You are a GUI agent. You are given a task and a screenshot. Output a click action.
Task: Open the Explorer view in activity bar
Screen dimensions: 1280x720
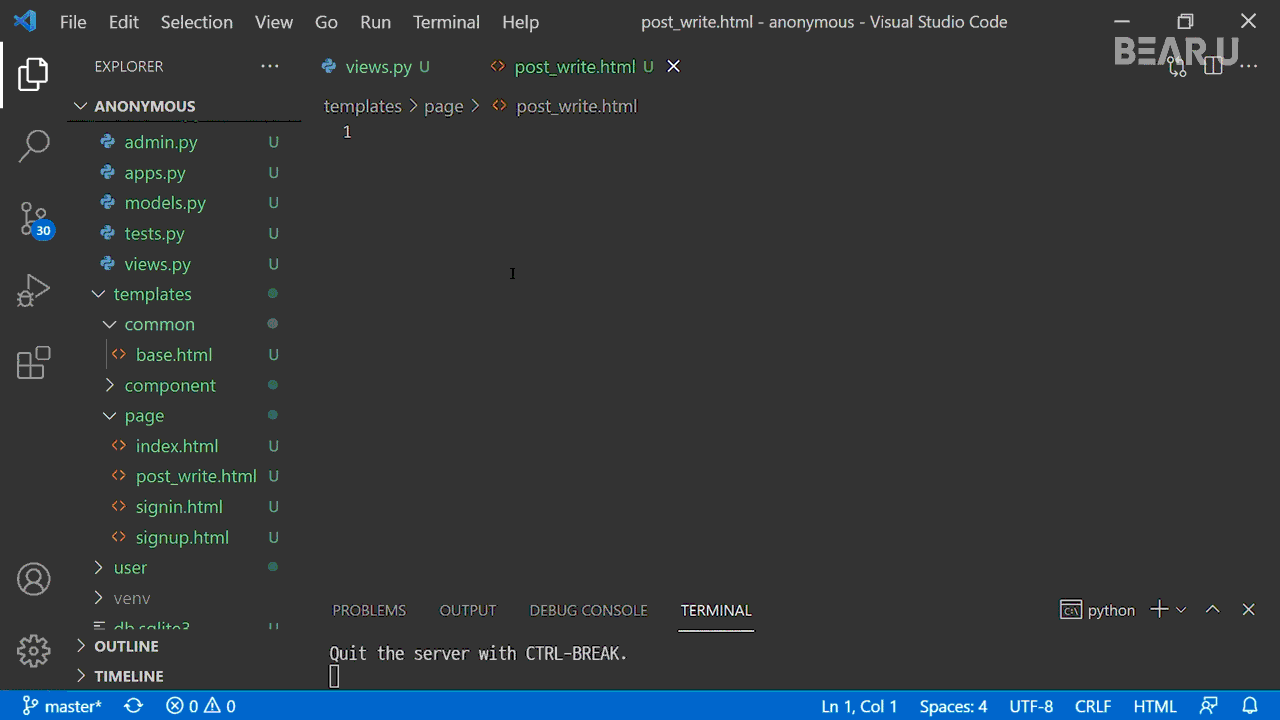33,75
